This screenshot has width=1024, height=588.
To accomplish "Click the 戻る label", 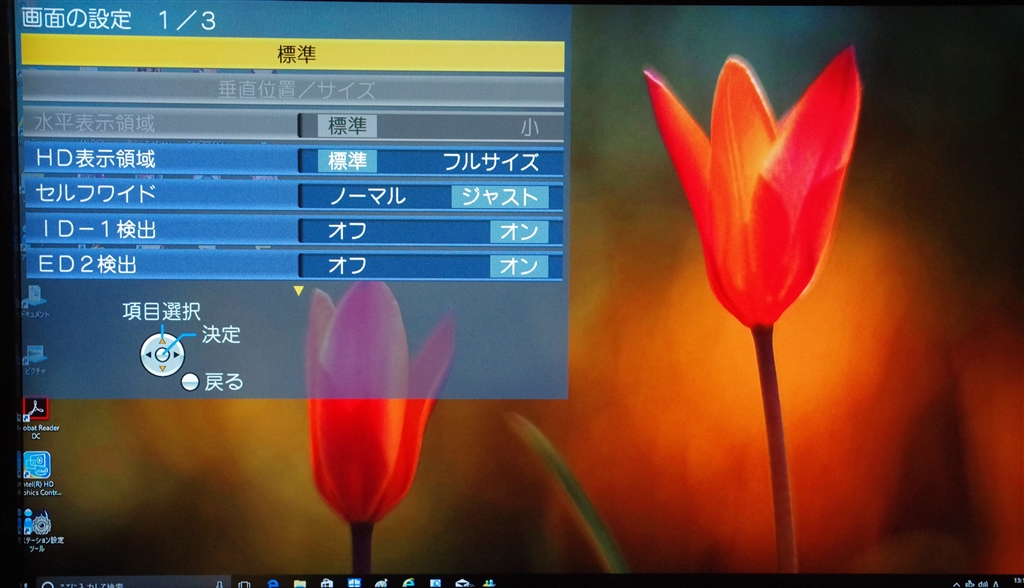I will (x=223, y=382).
